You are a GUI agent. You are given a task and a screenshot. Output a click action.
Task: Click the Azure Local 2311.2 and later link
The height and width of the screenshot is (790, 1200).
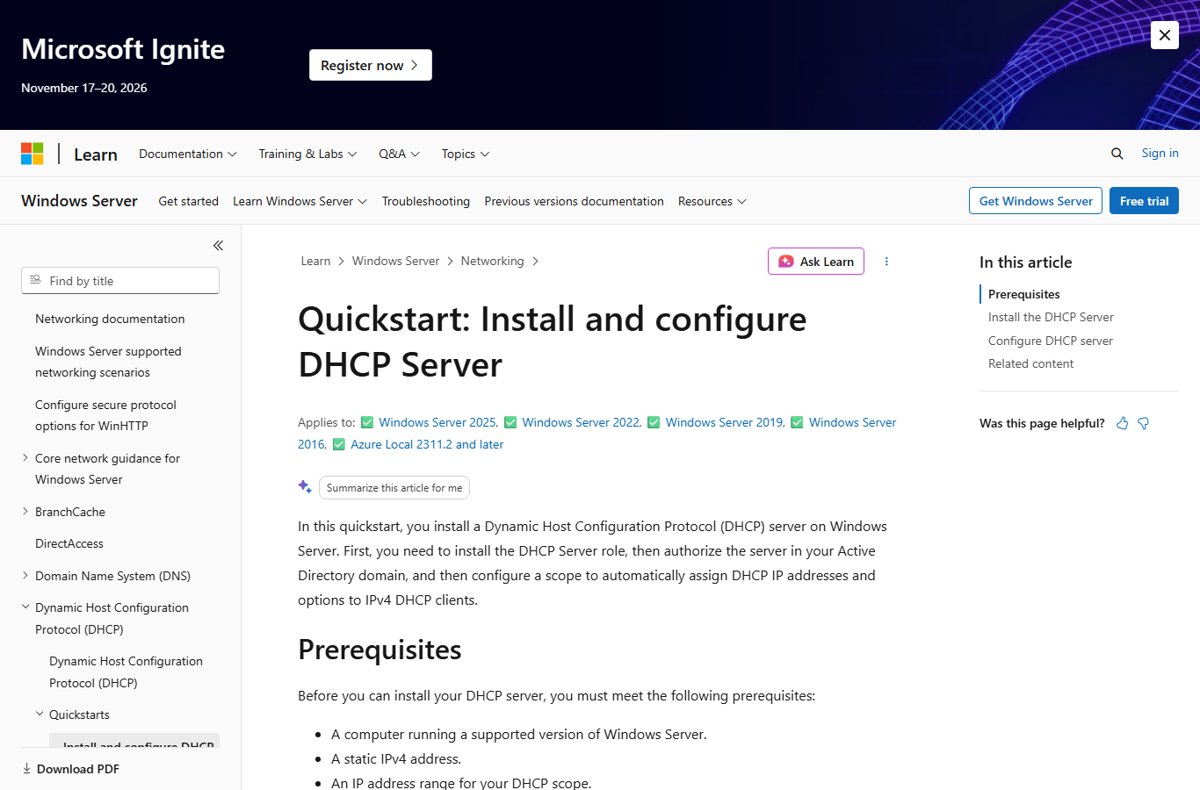(x=427, y=445)
